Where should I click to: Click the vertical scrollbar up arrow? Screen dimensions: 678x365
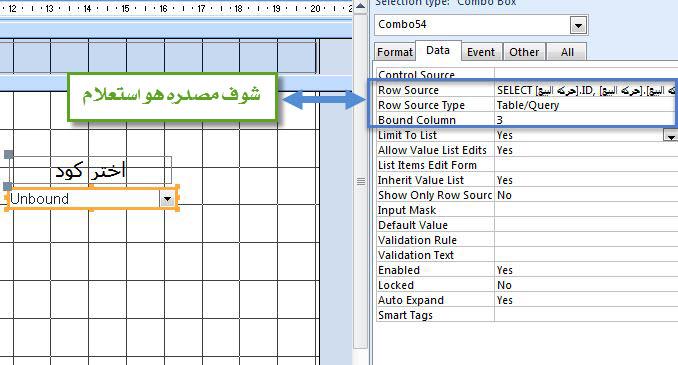coord(360,6)
